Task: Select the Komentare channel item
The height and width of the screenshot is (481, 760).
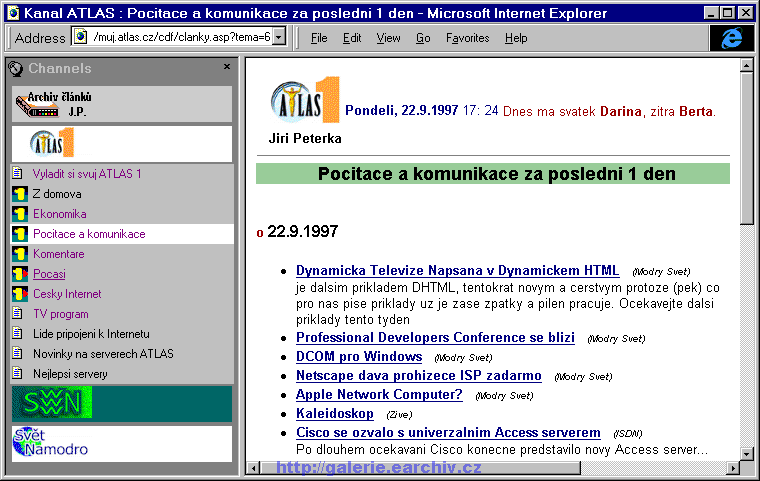Action: pos(59,254)
